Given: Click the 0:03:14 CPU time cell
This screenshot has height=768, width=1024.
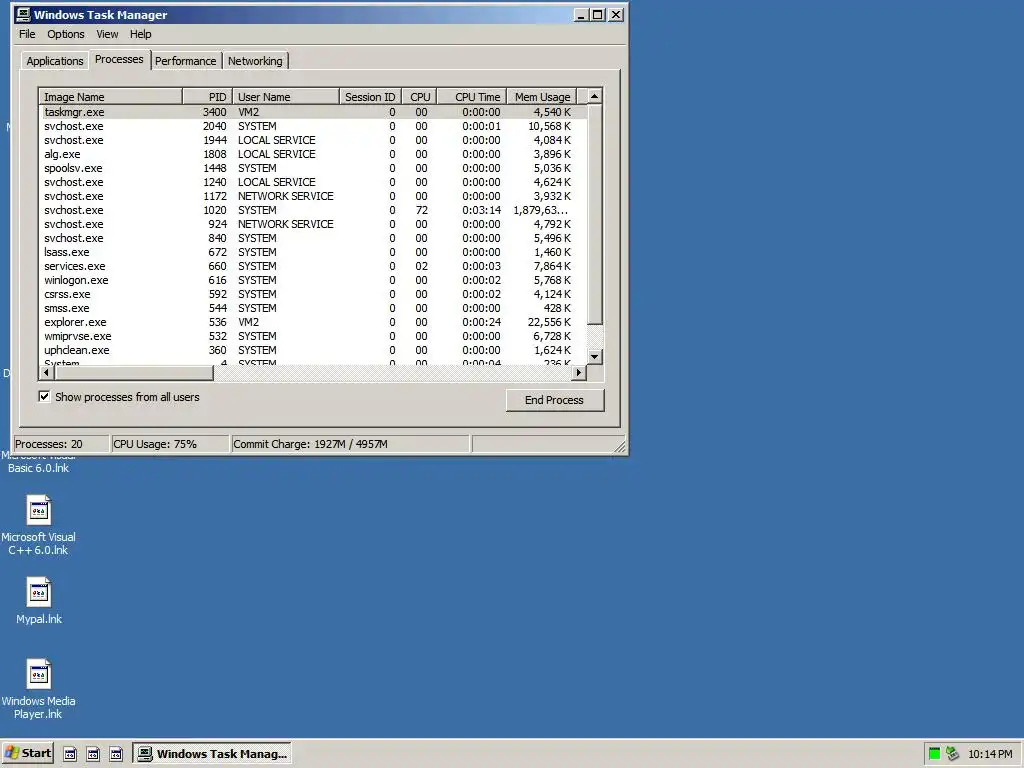Looking at the screenshot, I should pos(481,210).
